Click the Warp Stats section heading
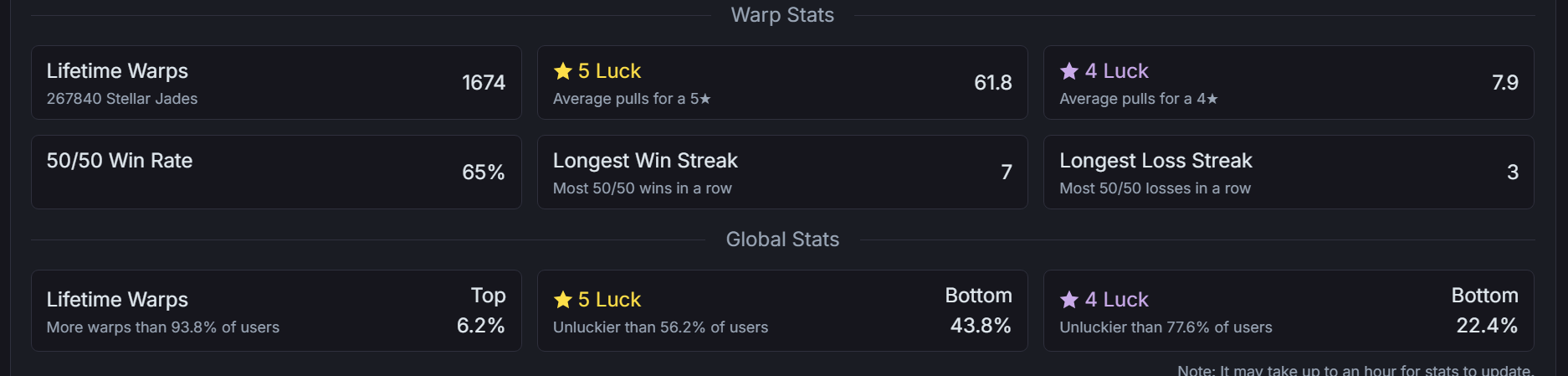Image resolution: width=1568 pixels, height=376 pixels. [782, 15]
